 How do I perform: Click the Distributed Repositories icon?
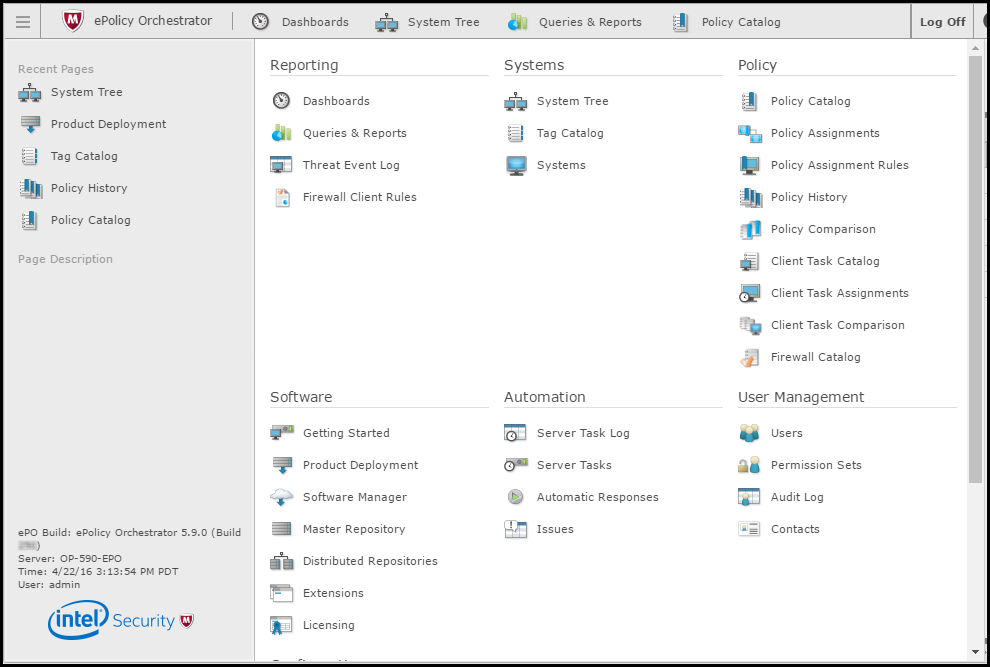click(282, 561)
